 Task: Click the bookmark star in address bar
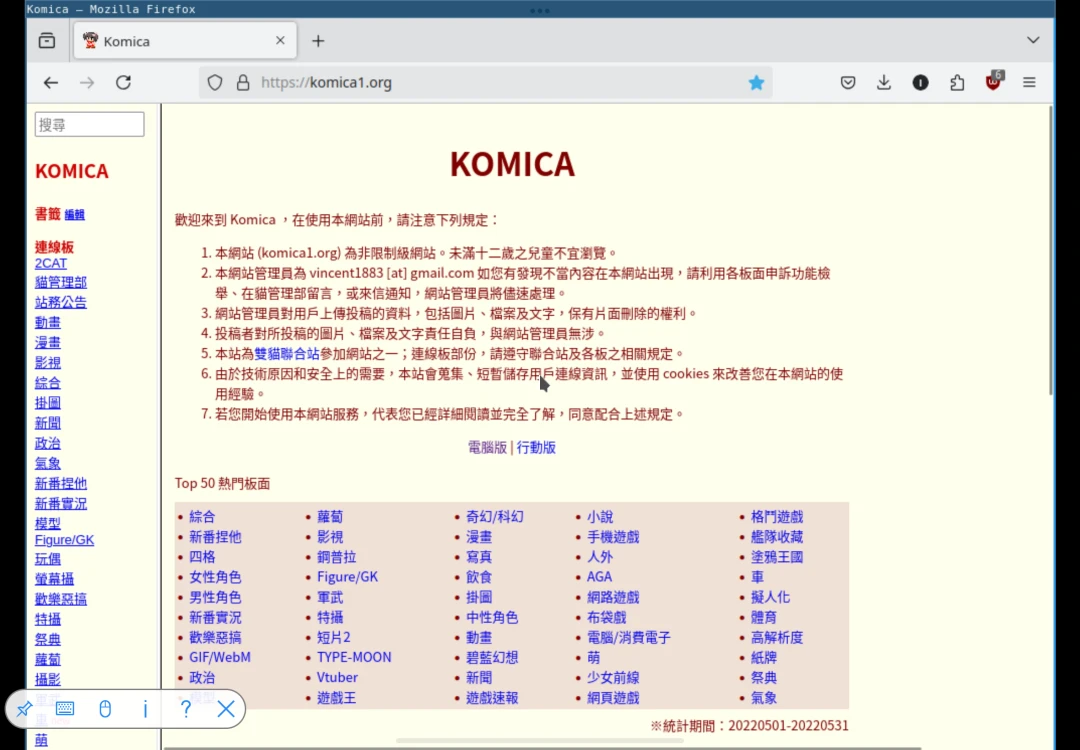(x=756, y=83)
